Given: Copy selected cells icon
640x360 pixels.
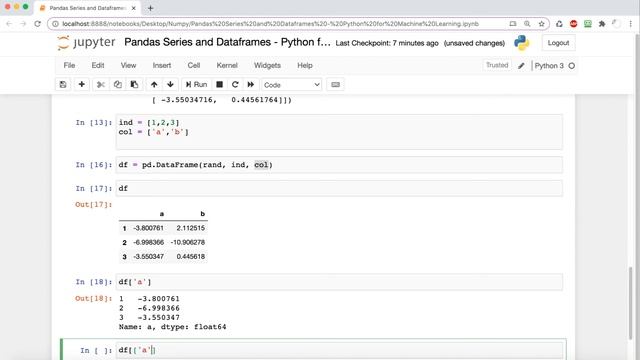Looking at the screenshot, I should pos(118,84).
